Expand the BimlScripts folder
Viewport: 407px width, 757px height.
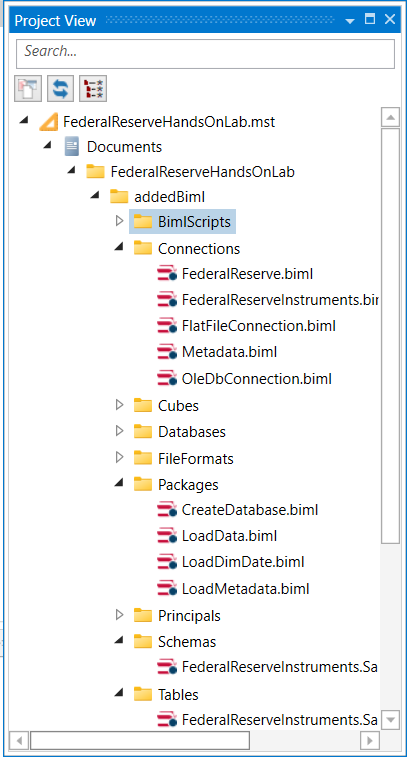120,222
